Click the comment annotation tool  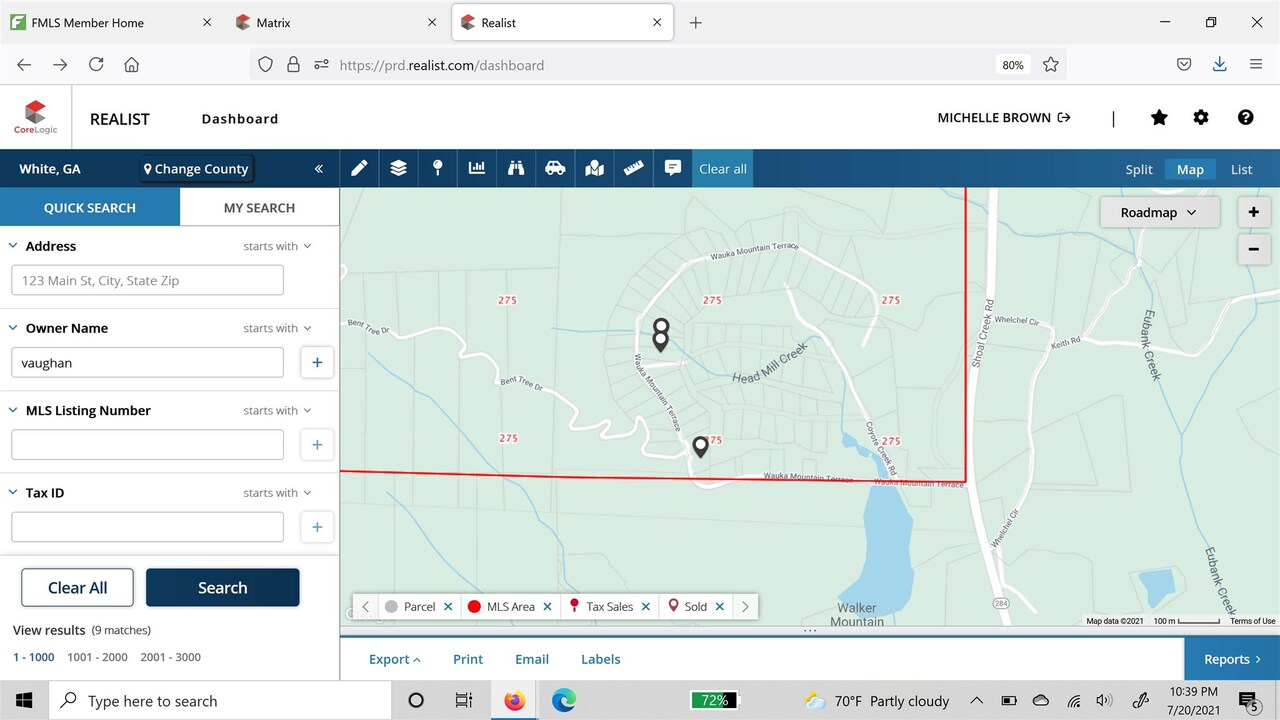click(673, 169)
